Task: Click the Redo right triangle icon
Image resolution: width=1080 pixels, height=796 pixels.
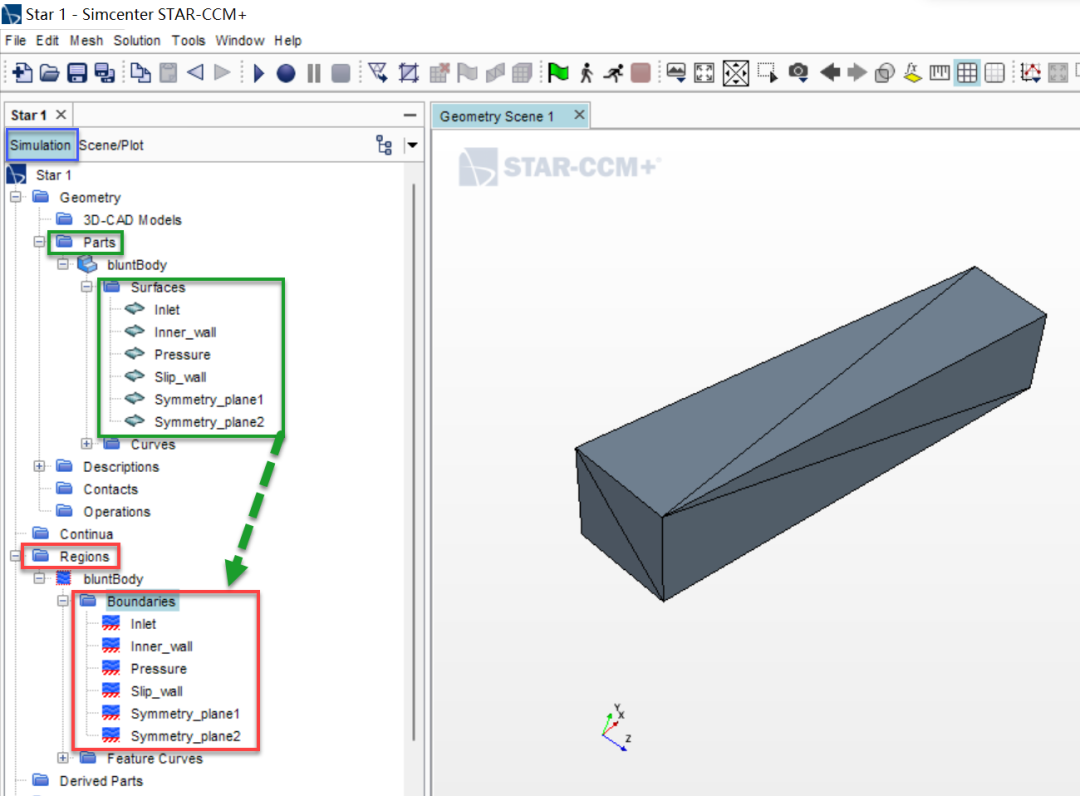Action: click(222, 72)
